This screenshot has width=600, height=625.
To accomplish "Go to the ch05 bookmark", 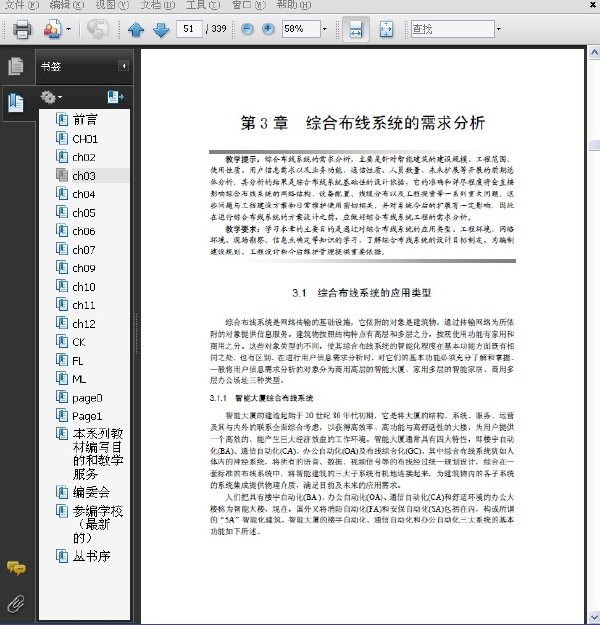I will 84,213.
